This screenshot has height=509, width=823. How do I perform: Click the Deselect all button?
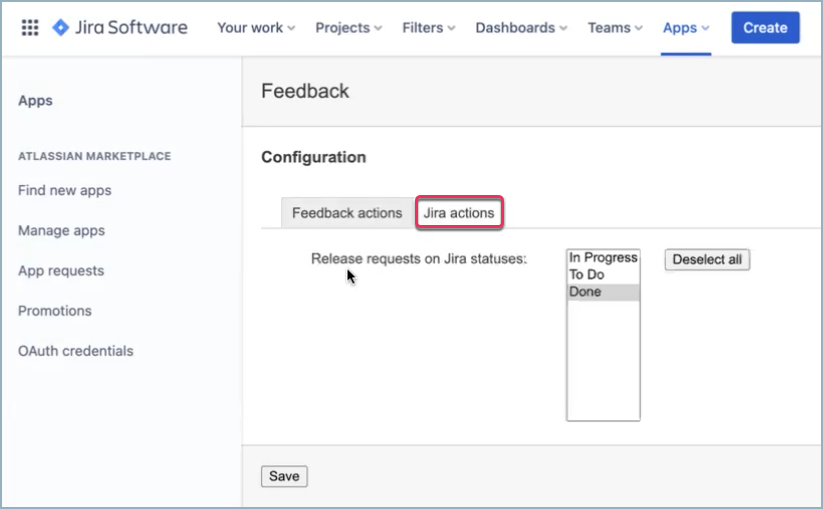coord(707,259)
